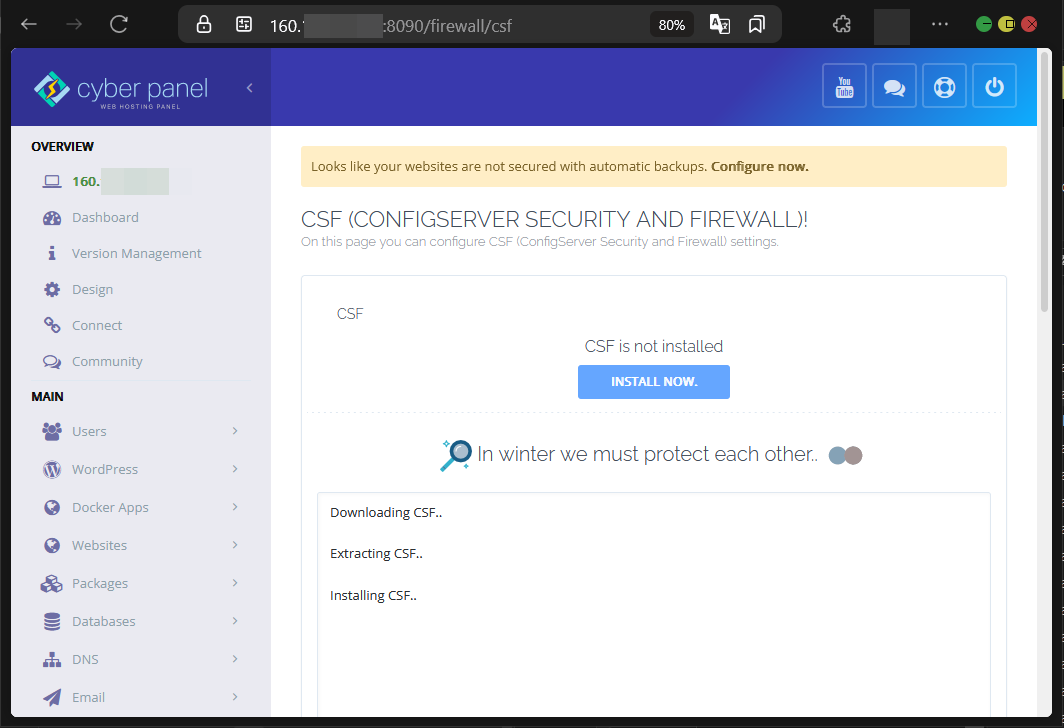The height and width of the screenshot is (728, 1064).
Task: Open the WordPress sidebar label
Action: [104, 469]
